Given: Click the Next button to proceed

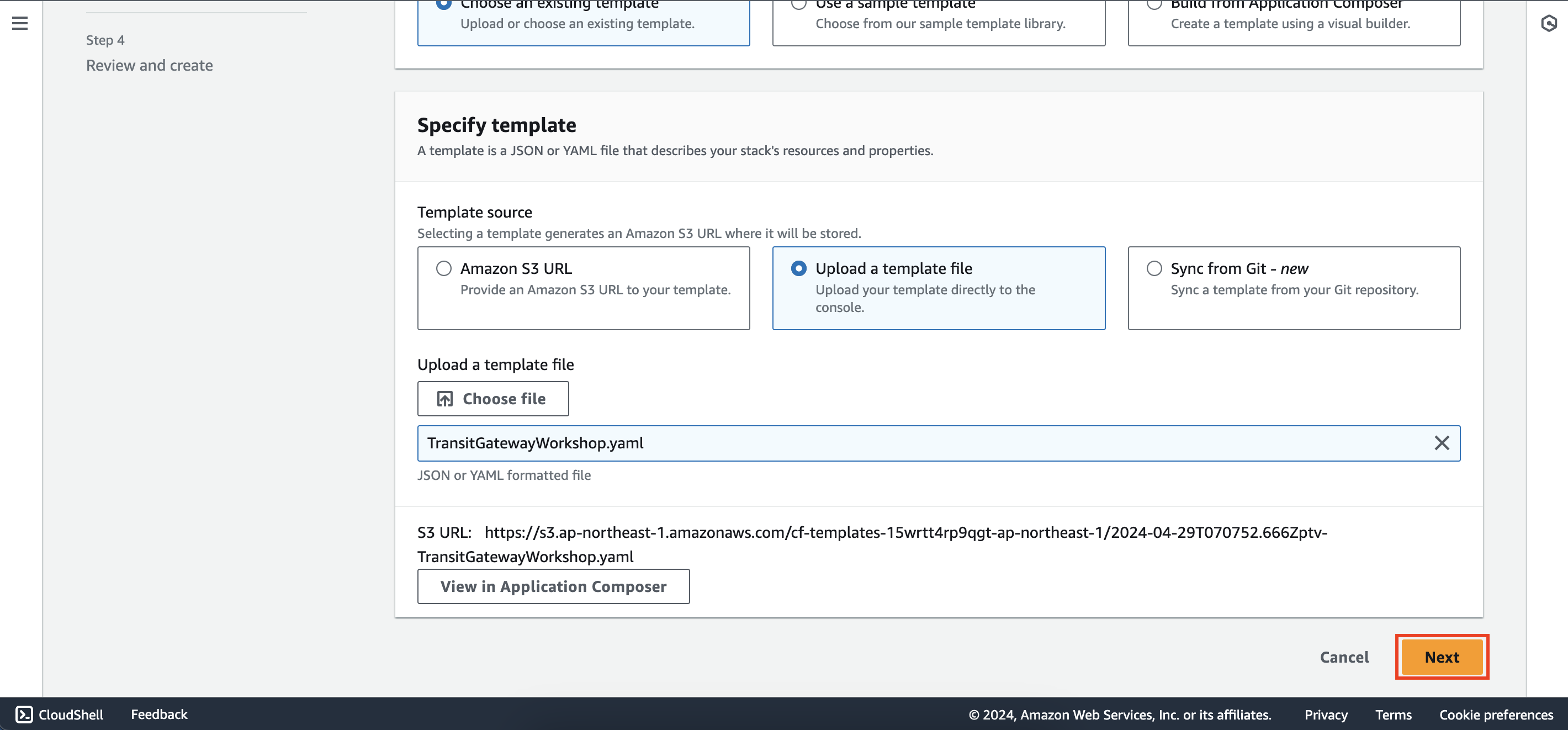Looking at the screenshot, I should (x=1442, y=657).
